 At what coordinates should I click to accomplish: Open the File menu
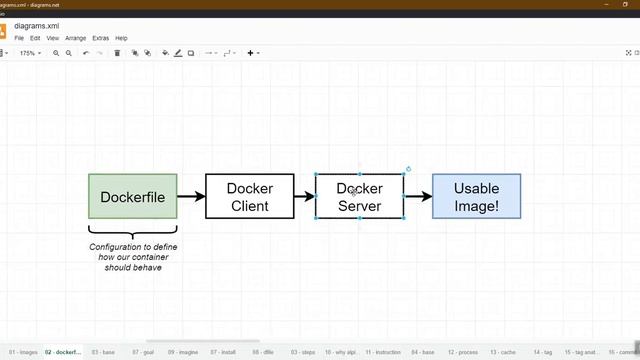(19, 38)
